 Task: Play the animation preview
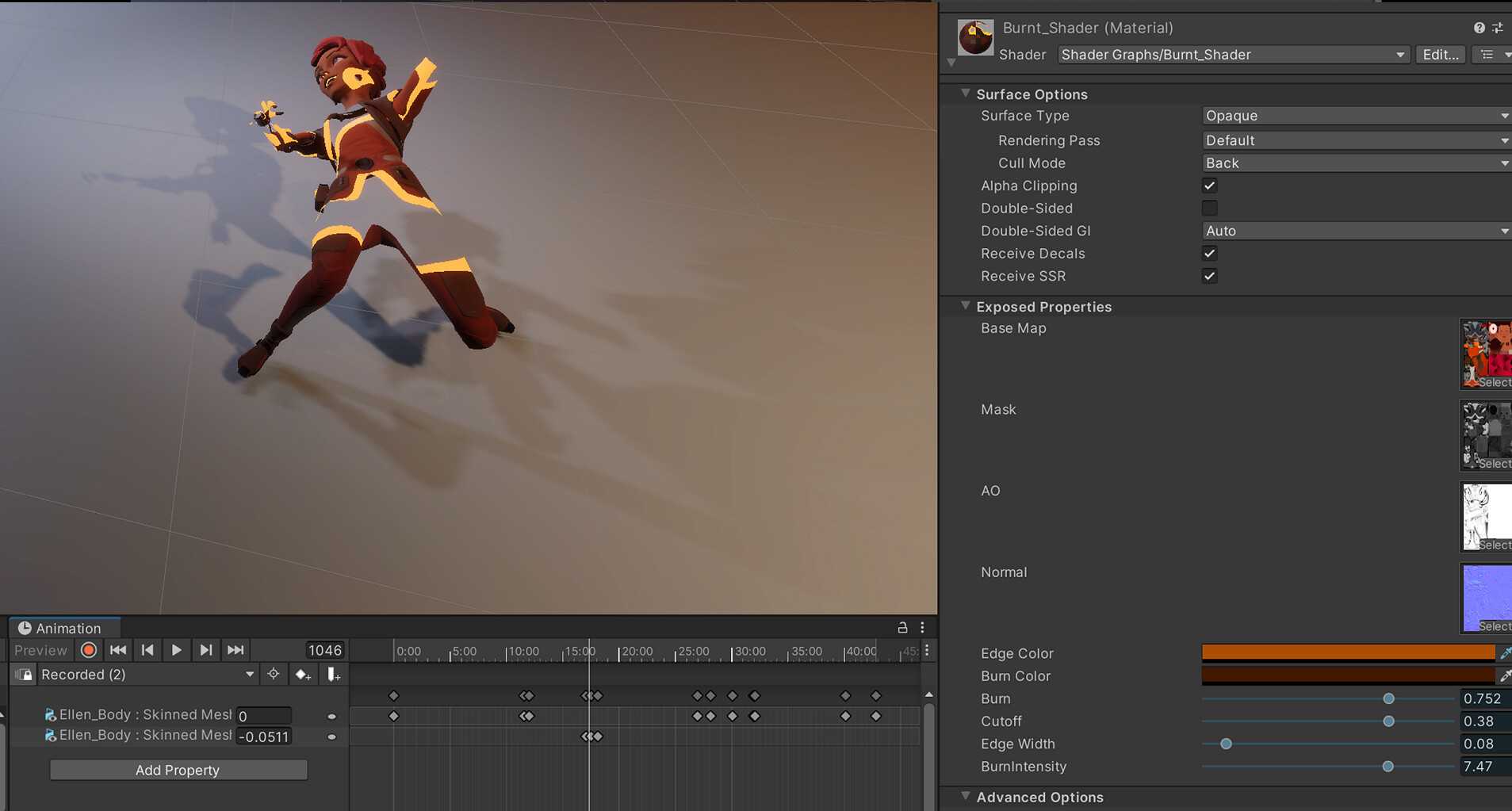click(176, 649)
